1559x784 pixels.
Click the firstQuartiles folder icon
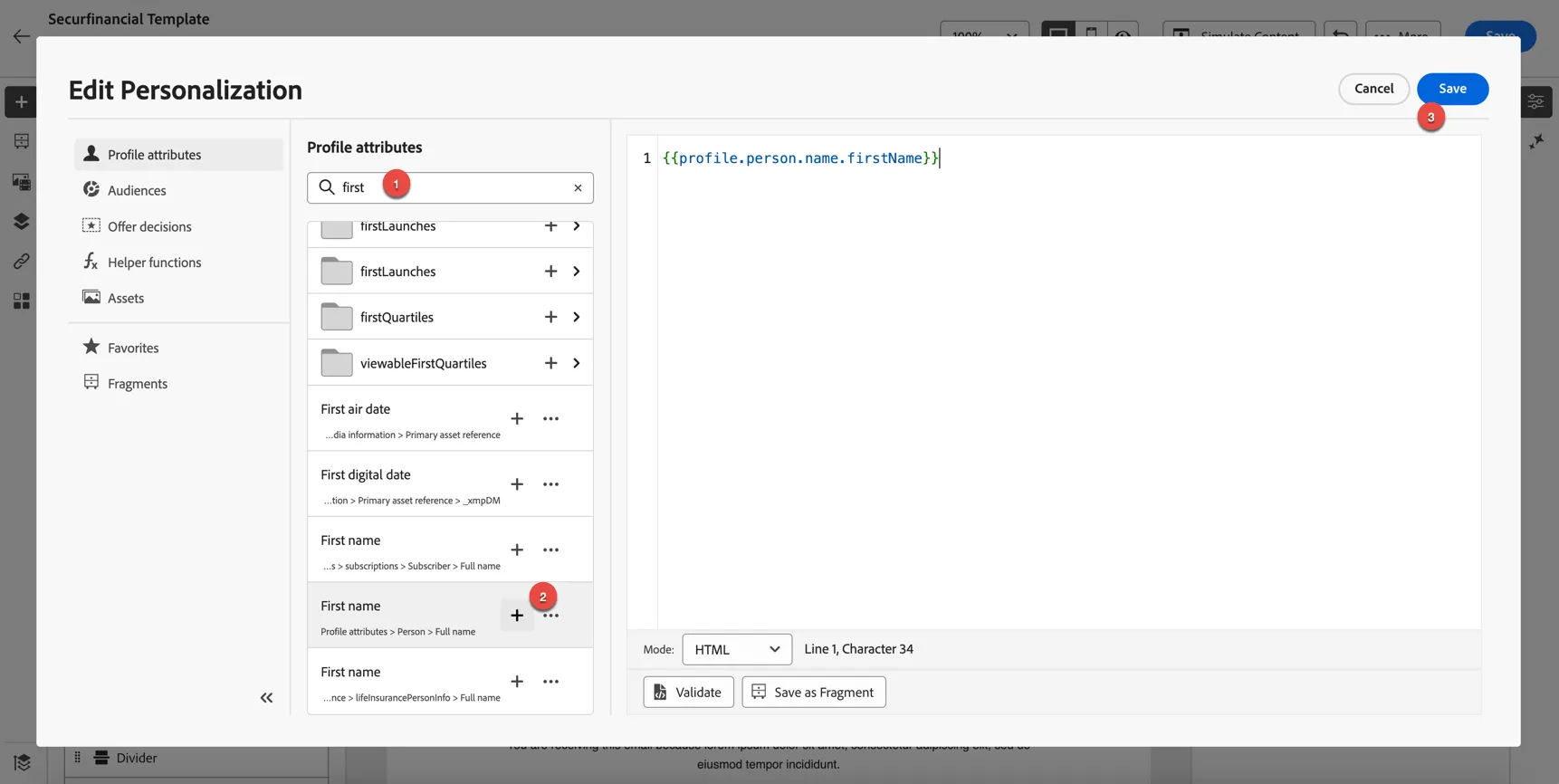pyautogui.click(x=337, y=317)
